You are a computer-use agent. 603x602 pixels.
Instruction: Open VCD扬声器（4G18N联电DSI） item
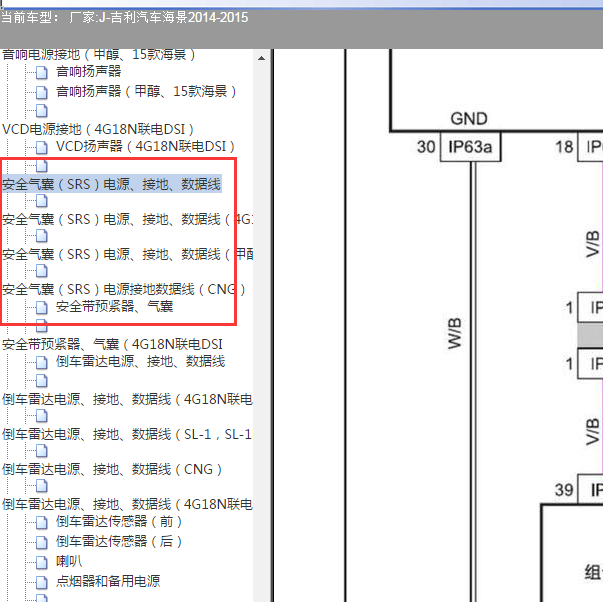145,147
